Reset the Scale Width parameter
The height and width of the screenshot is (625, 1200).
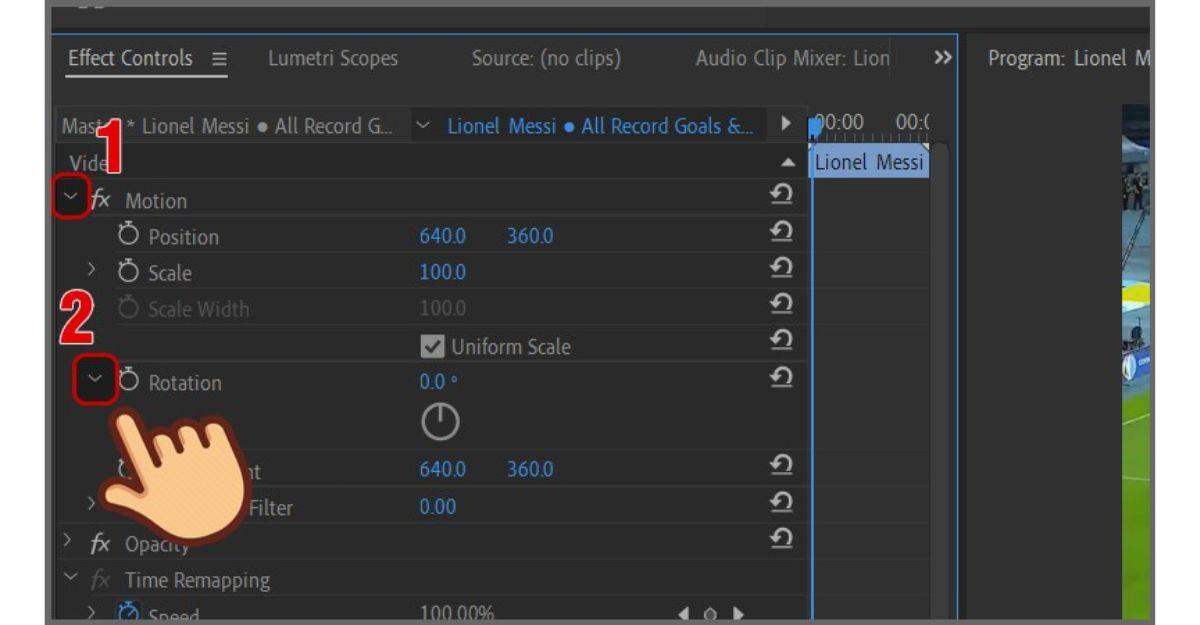tap(782, 304)
